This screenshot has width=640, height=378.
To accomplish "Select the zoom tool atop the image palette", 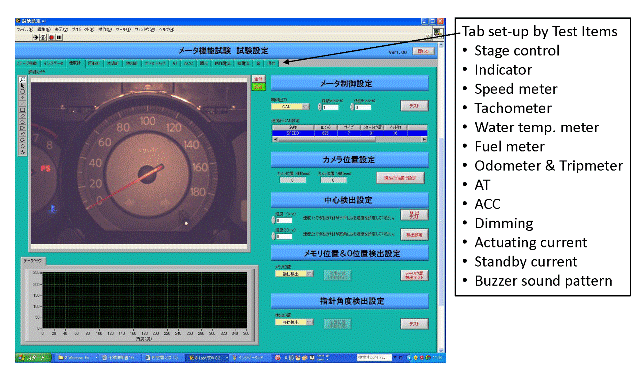I will click(23, 80).
